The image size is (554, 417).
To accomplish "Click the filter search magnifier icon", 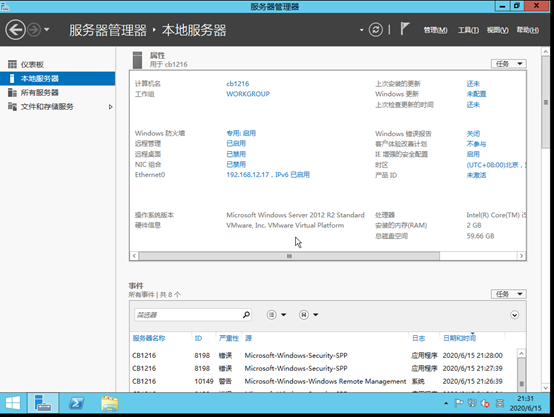I will click(x=246, y=314).
